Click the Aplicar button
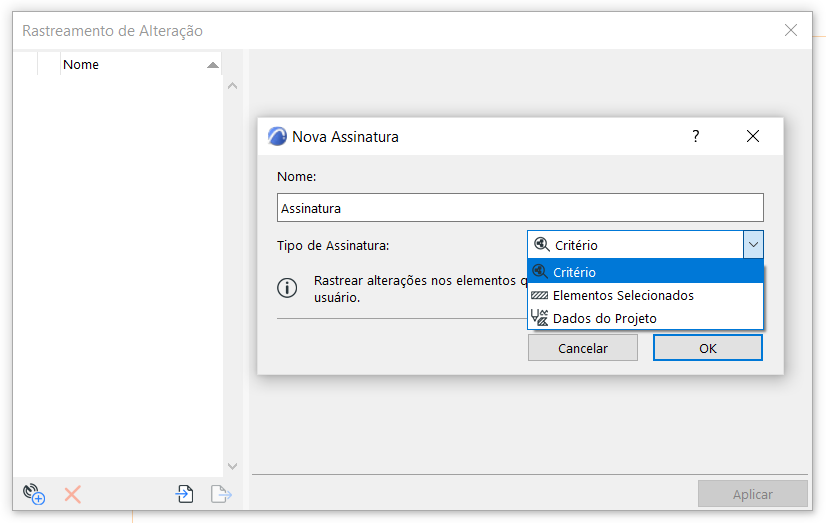 pyautogui.click(x=752, y=494)
